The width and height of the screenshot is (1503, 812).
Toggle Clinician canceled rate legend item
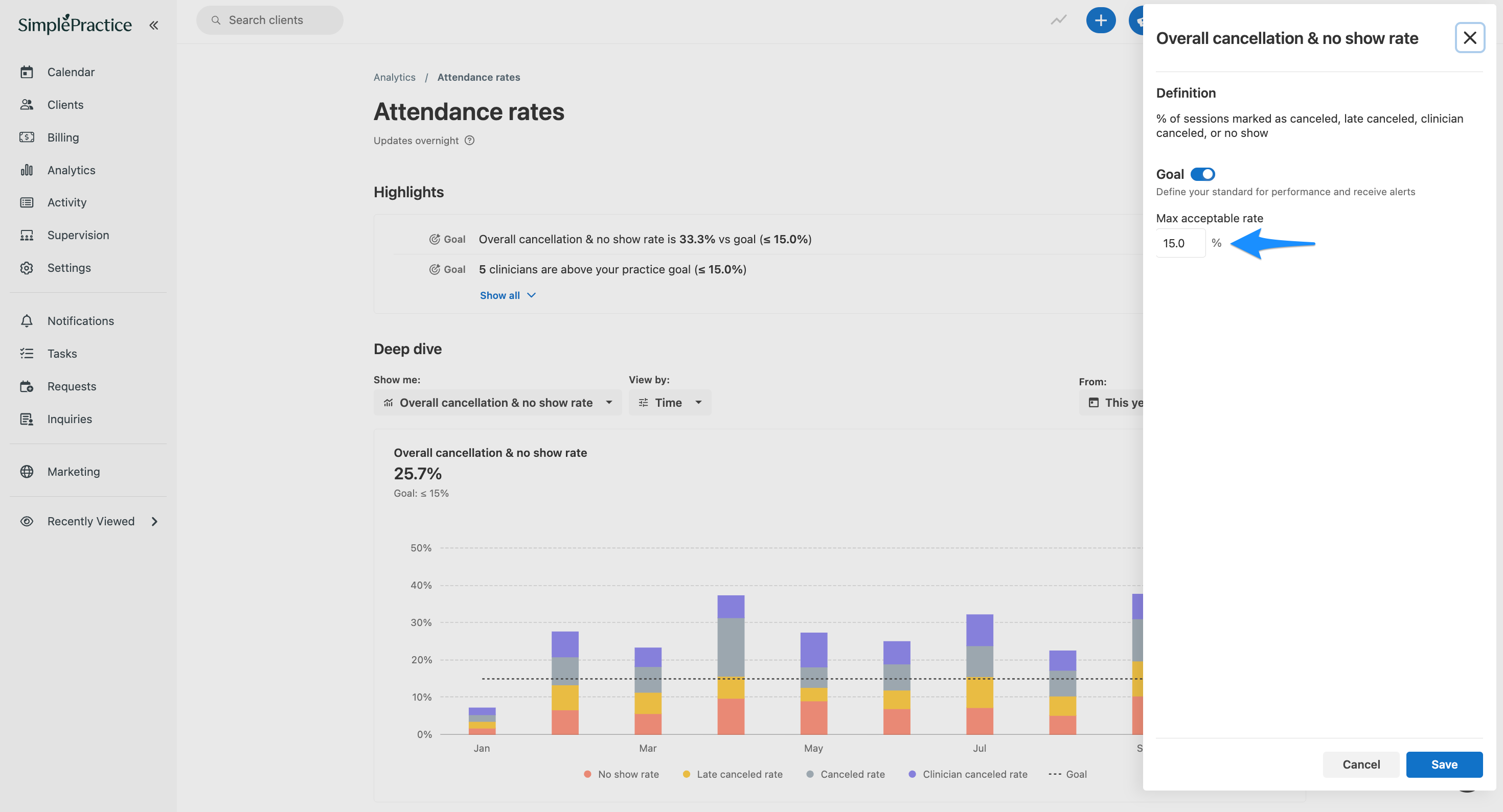click(x=967, y=774)
